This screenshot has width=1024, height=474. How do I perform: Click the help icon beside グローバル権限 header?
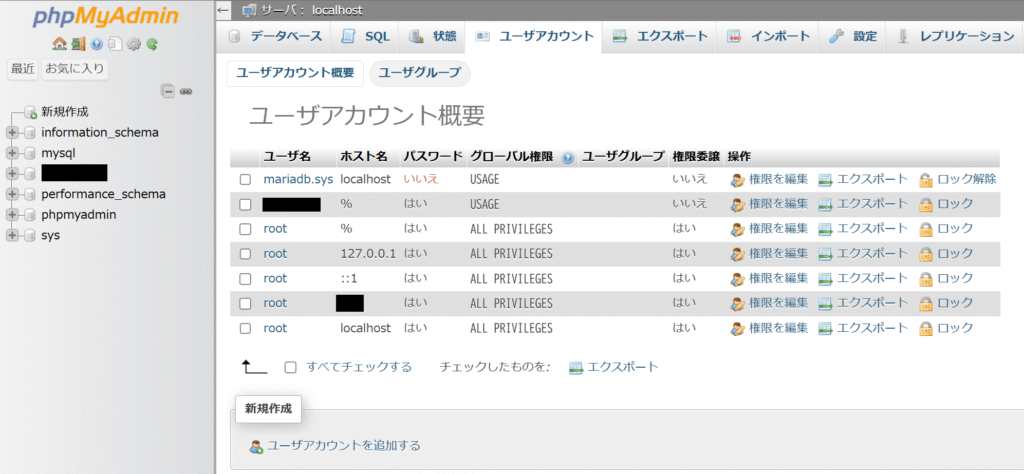568,157
